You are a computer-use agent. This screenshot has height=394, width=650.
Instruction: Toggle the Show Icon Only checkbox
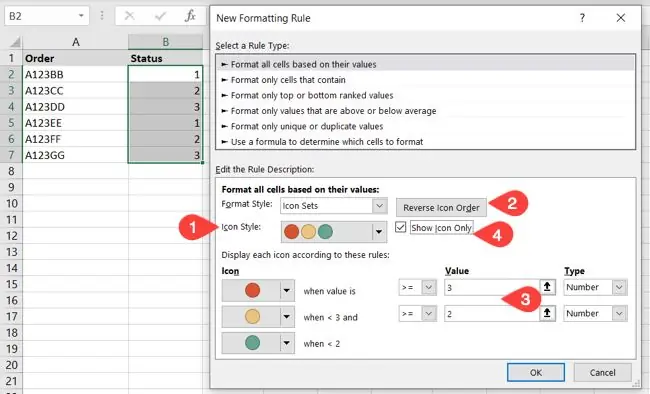click(x=400, y=227)
